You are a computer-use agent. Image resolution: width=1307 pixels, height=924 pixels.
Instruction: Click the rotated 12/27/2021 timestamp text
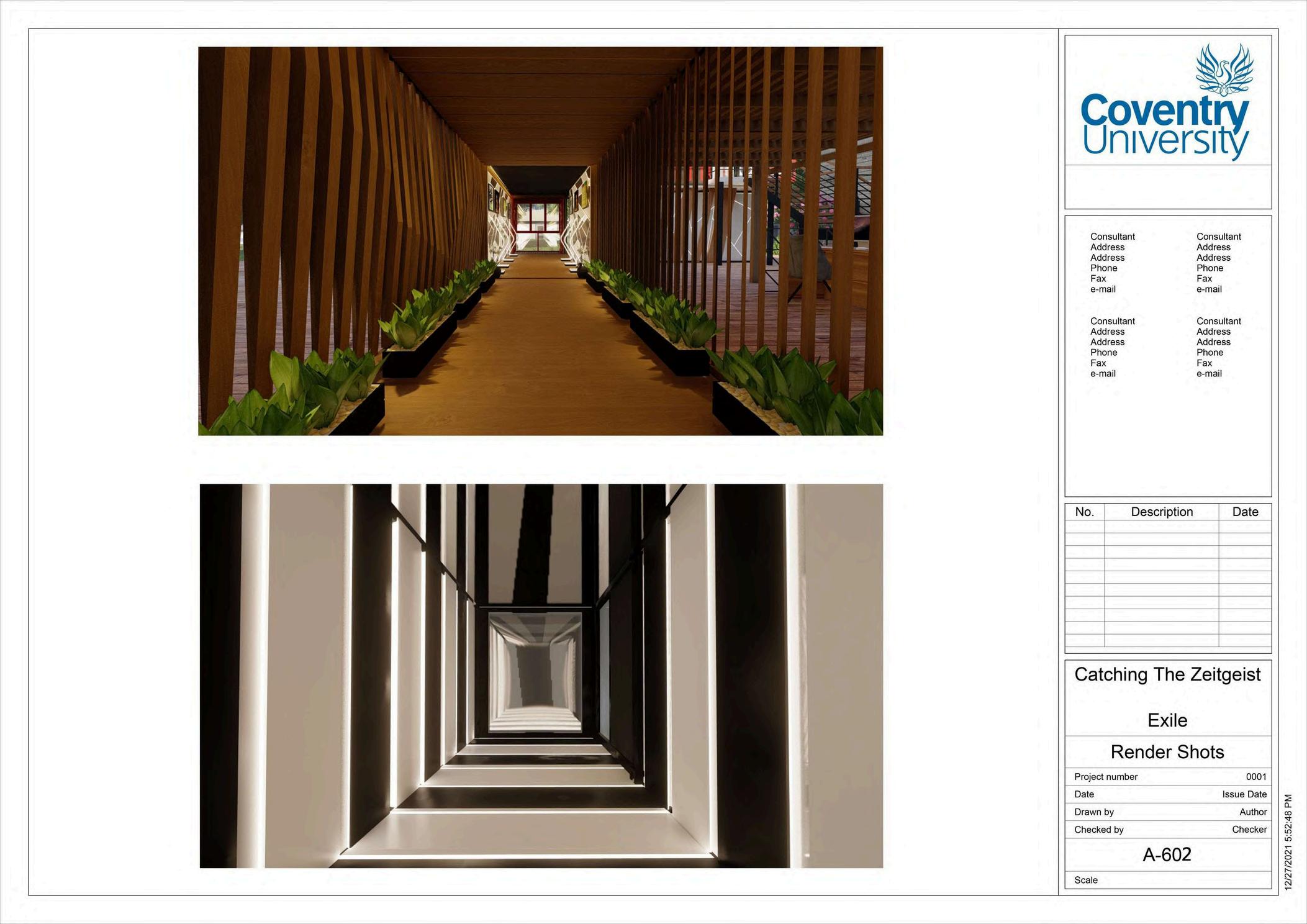(1288, 842)
